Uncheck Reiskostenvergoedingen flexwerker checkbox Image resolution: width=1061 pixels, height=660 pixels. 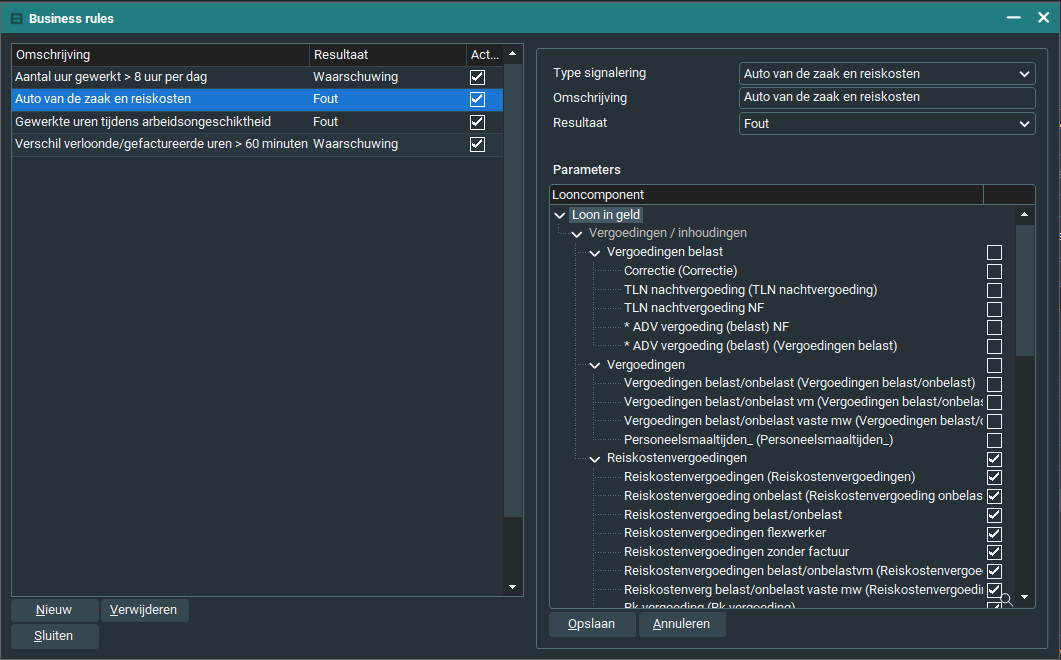pos(994,533)
